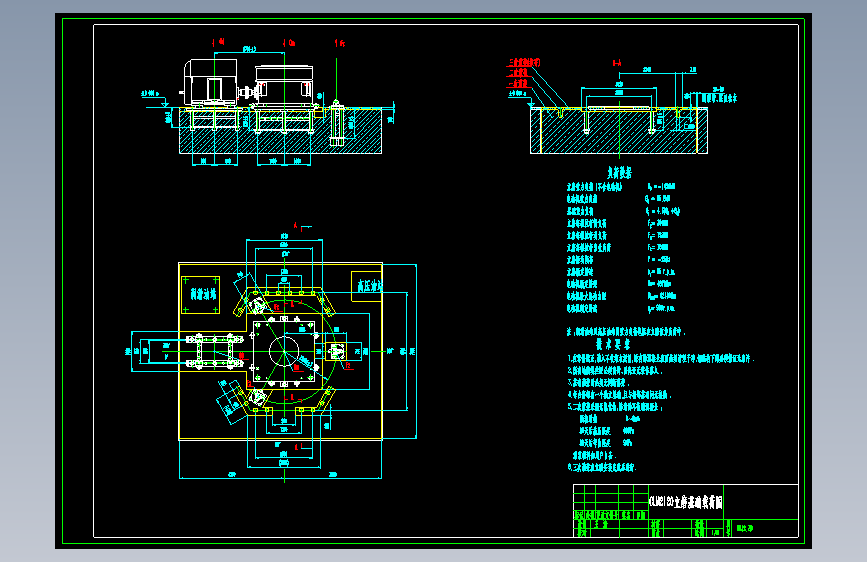Click the 高压油站 label box
Screen dimensions: 867x562
coord(367,286)
